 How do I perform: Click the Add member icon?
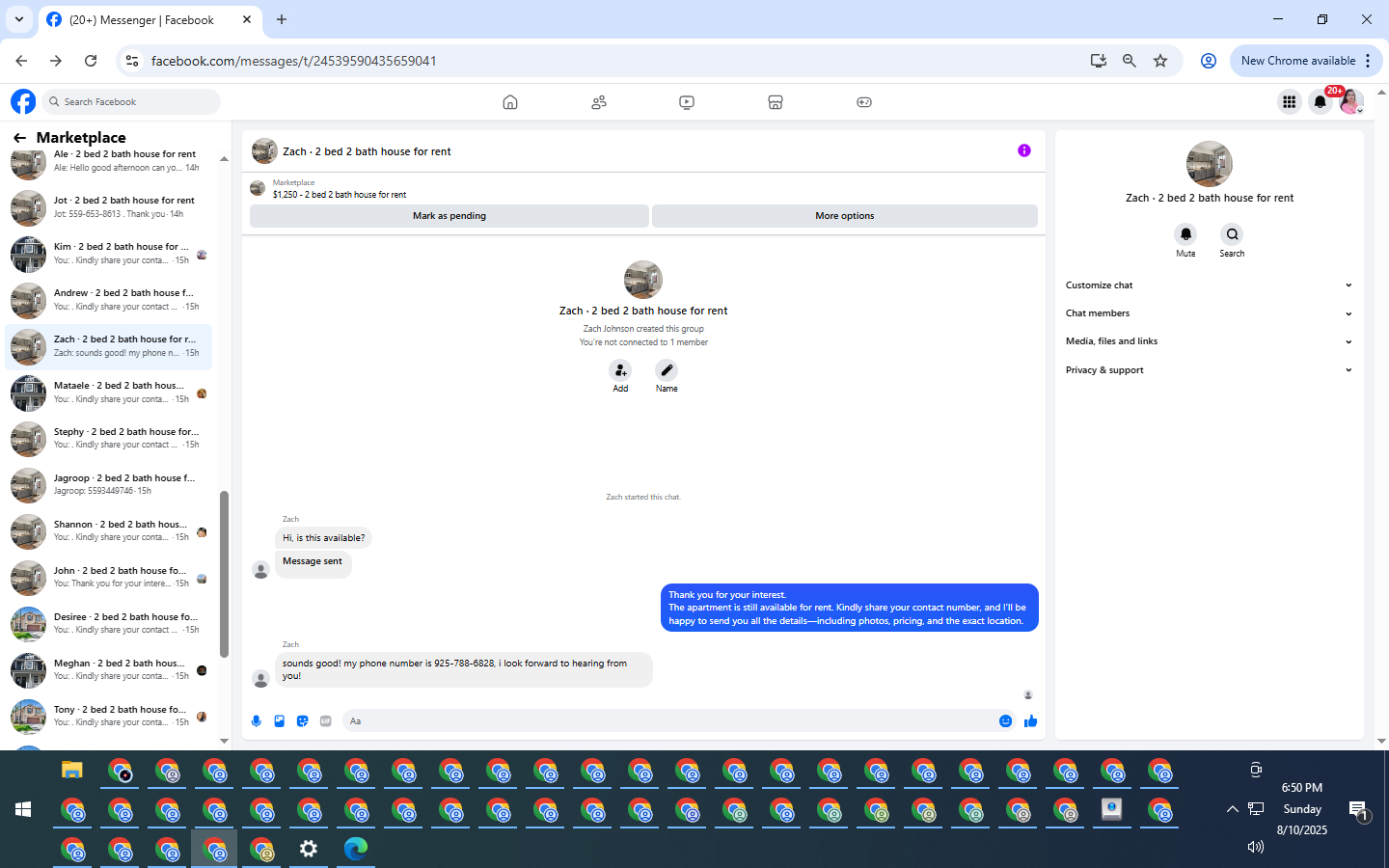[620, 370]
